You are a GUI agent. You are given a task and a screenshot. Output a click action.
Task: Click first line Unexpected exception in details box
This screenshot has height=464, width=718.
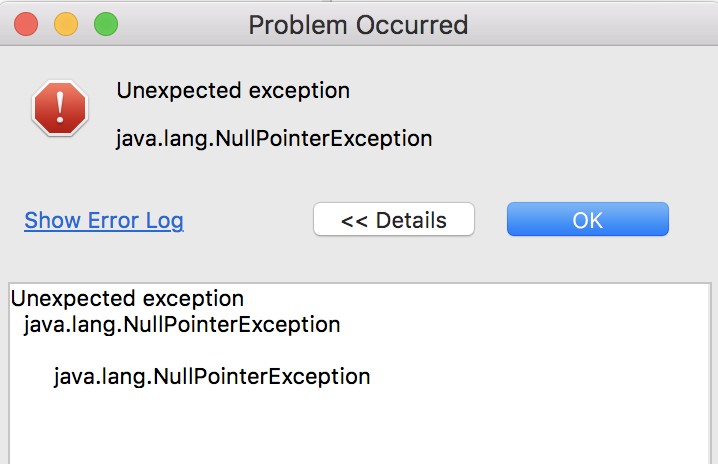127,299
